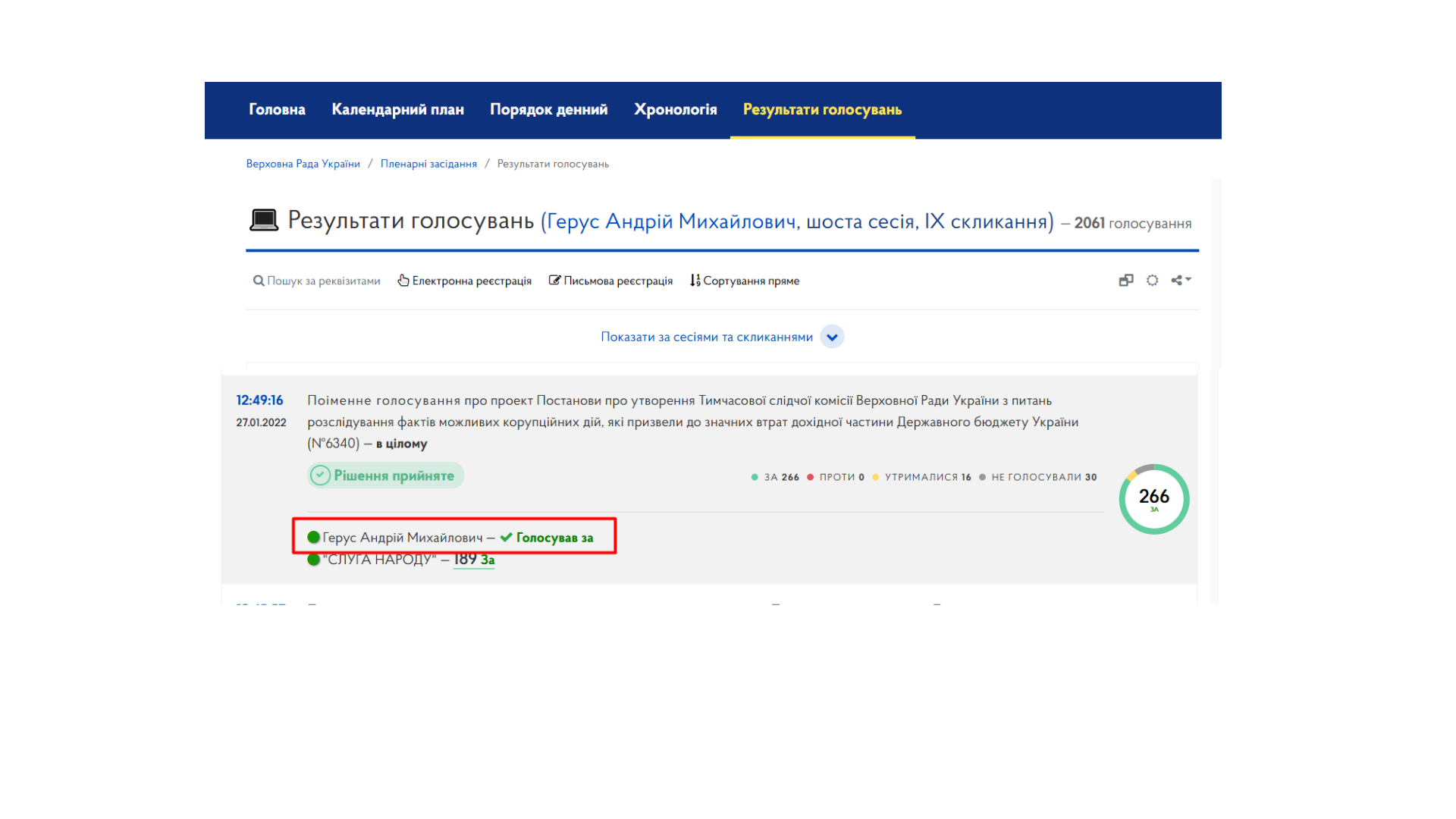The height and width of the screenshot is (819, 1456).
Task: Open the Хронологія tab
Action: click(675, 109)
